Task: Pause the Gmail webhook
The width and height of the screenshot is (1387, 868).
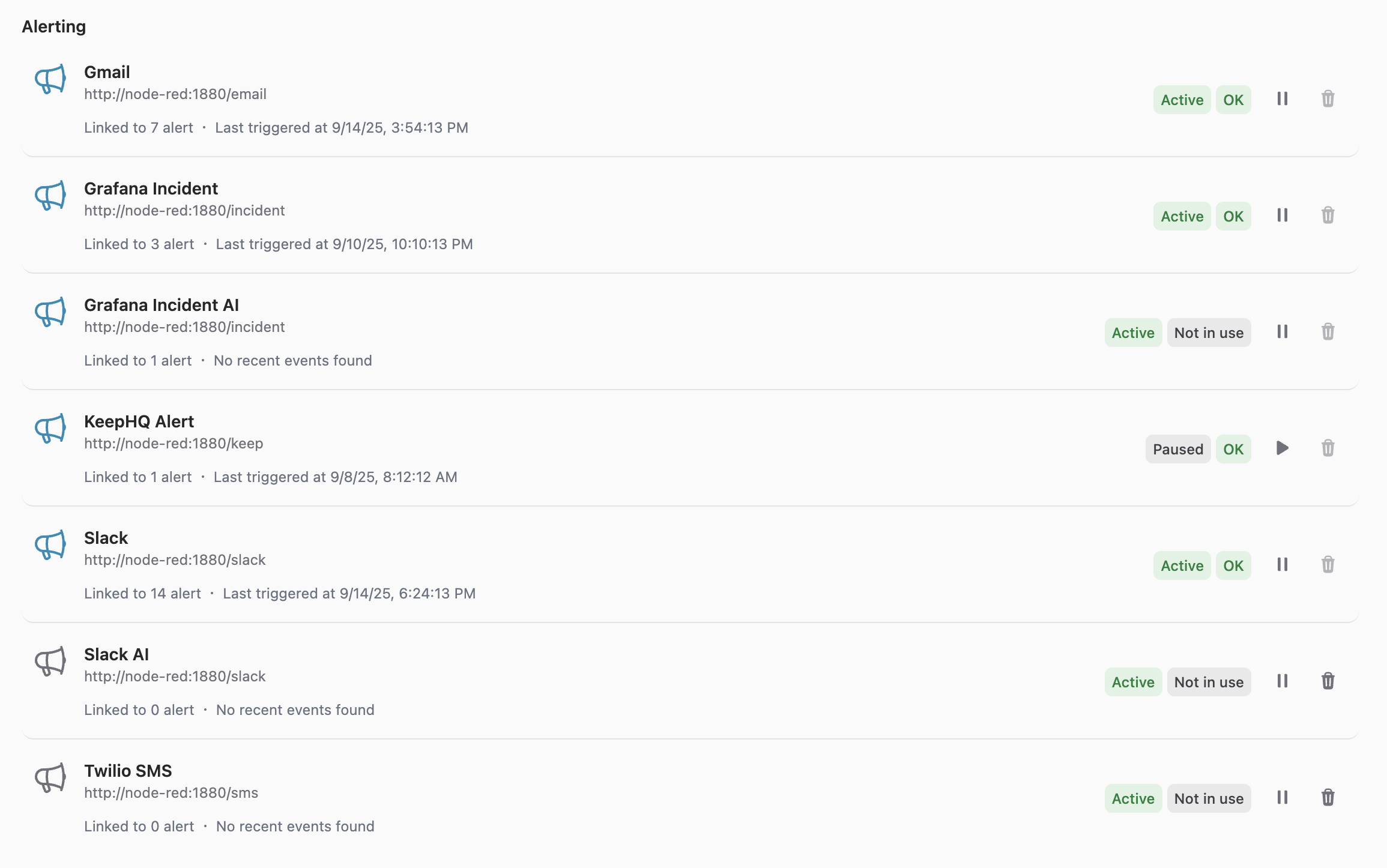Action: pos(1282,99)
